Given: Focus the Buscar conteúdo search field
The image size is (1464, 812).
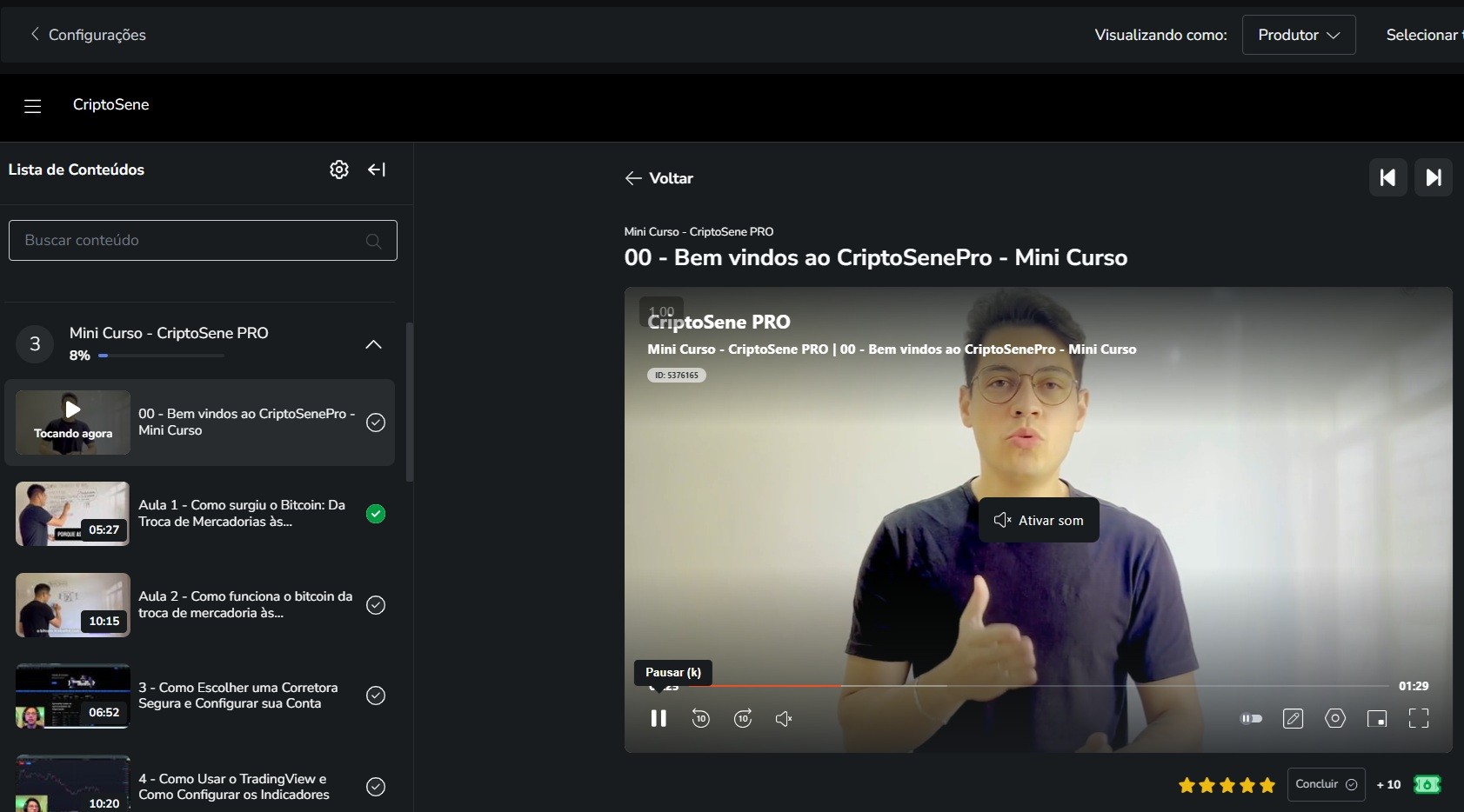Looking at the screenshot, I should (203, 240).
